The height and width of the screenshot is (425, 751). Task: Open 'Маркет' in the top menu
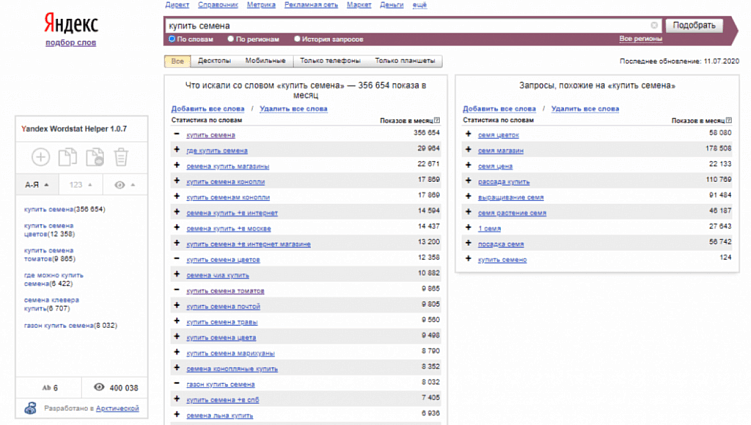[x=359, y=5]
